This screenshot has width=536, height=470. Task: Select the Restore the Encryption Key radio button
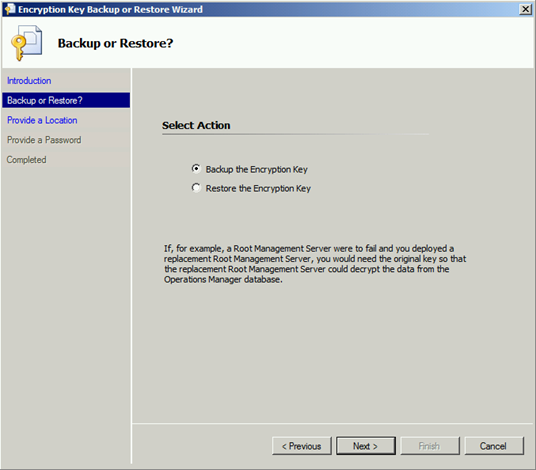tap(196, 188)
